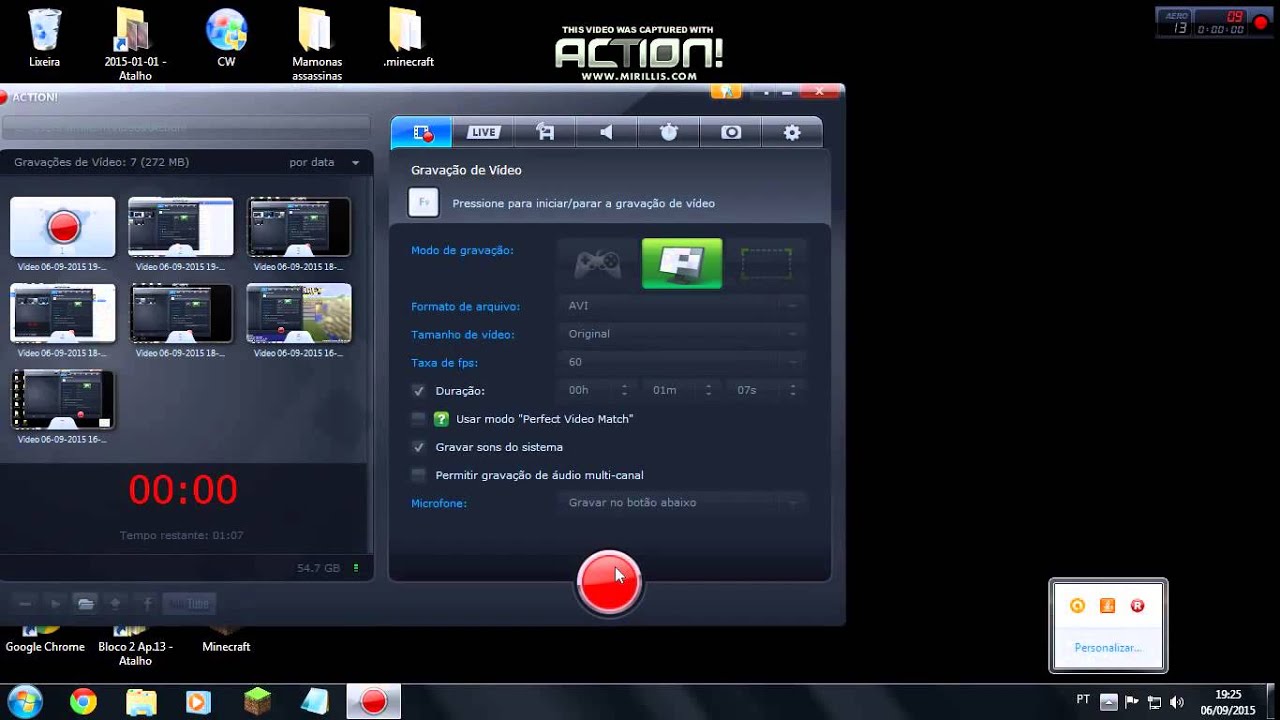Open recording thumbnail showing Minecraft landscape
The image size is (1280, 720).
coord(299,313)
